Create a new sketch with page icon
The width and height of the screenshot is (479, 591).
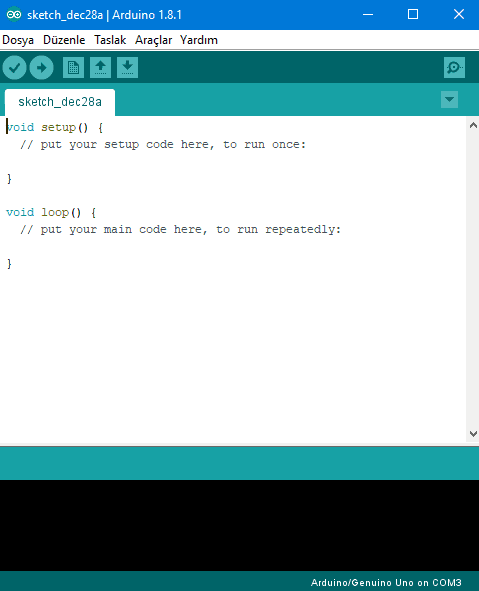(x=73, y=68)
